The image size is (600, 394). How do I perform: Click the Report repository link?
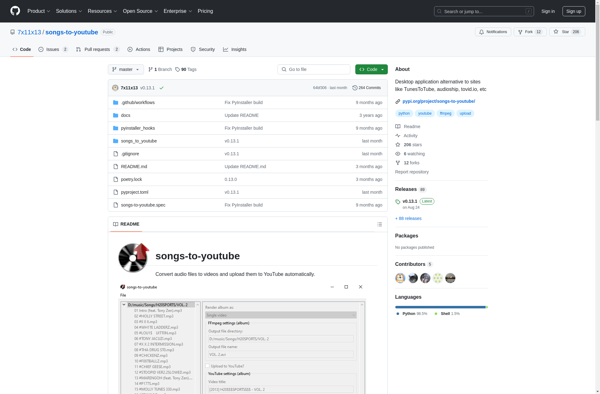point(412,172)
